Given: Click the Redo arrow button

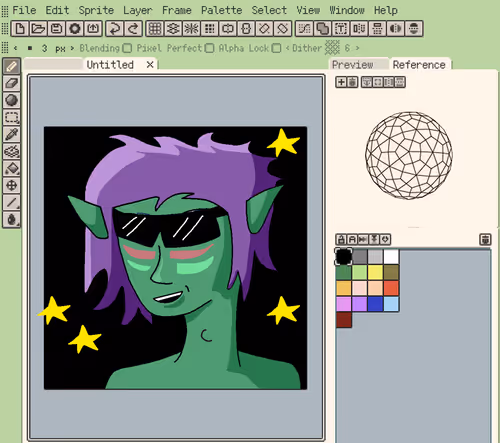Looking at the screenshot, I should click(x=133, y=28).
